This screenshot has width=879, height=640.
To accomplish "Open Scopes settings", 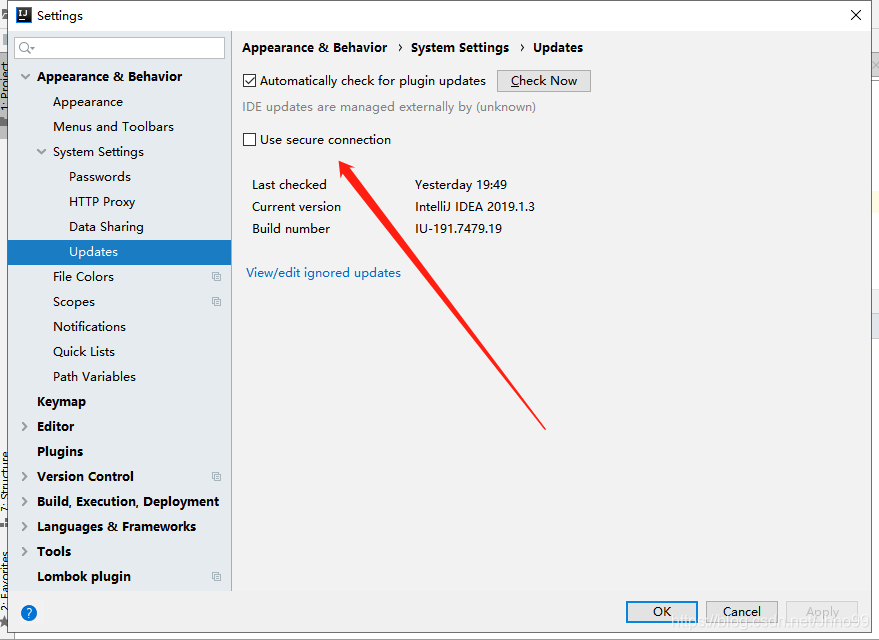I will [74, 302].
